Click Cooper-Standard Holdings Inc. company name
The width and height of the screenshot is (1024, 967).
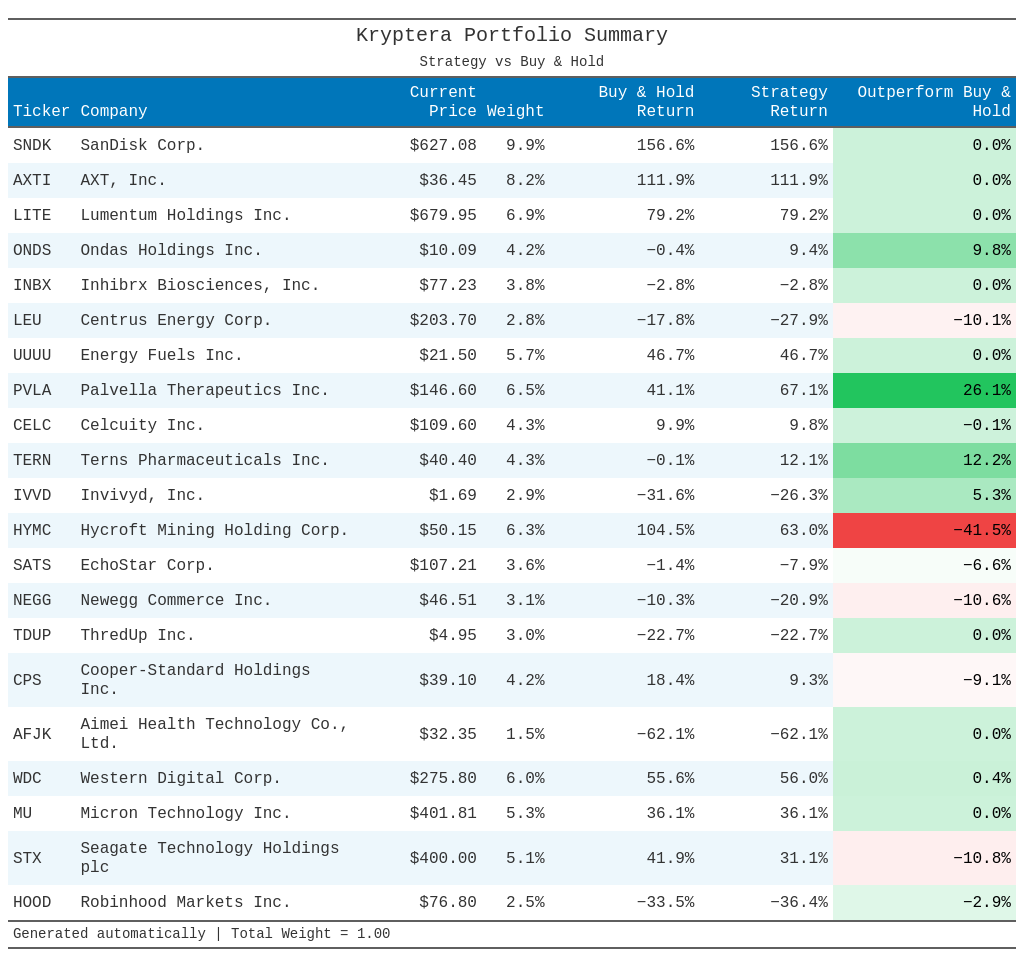tap(195, 680)
